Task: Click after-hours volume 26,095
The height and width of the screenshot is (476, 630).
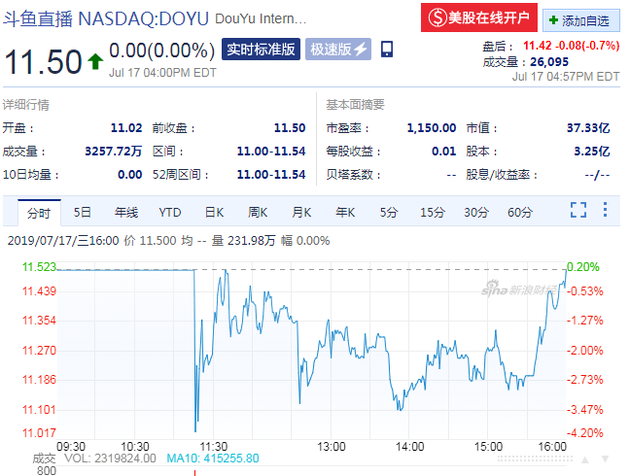Action: [x=549, y=61]
